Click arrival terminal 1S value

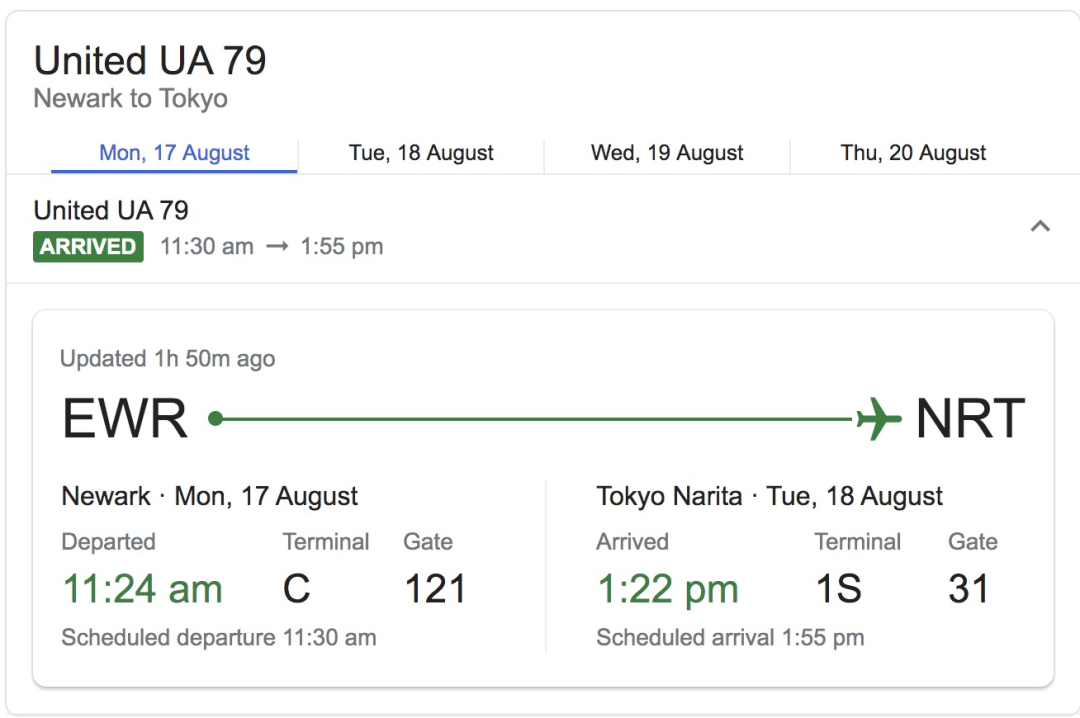coord(838,589)
